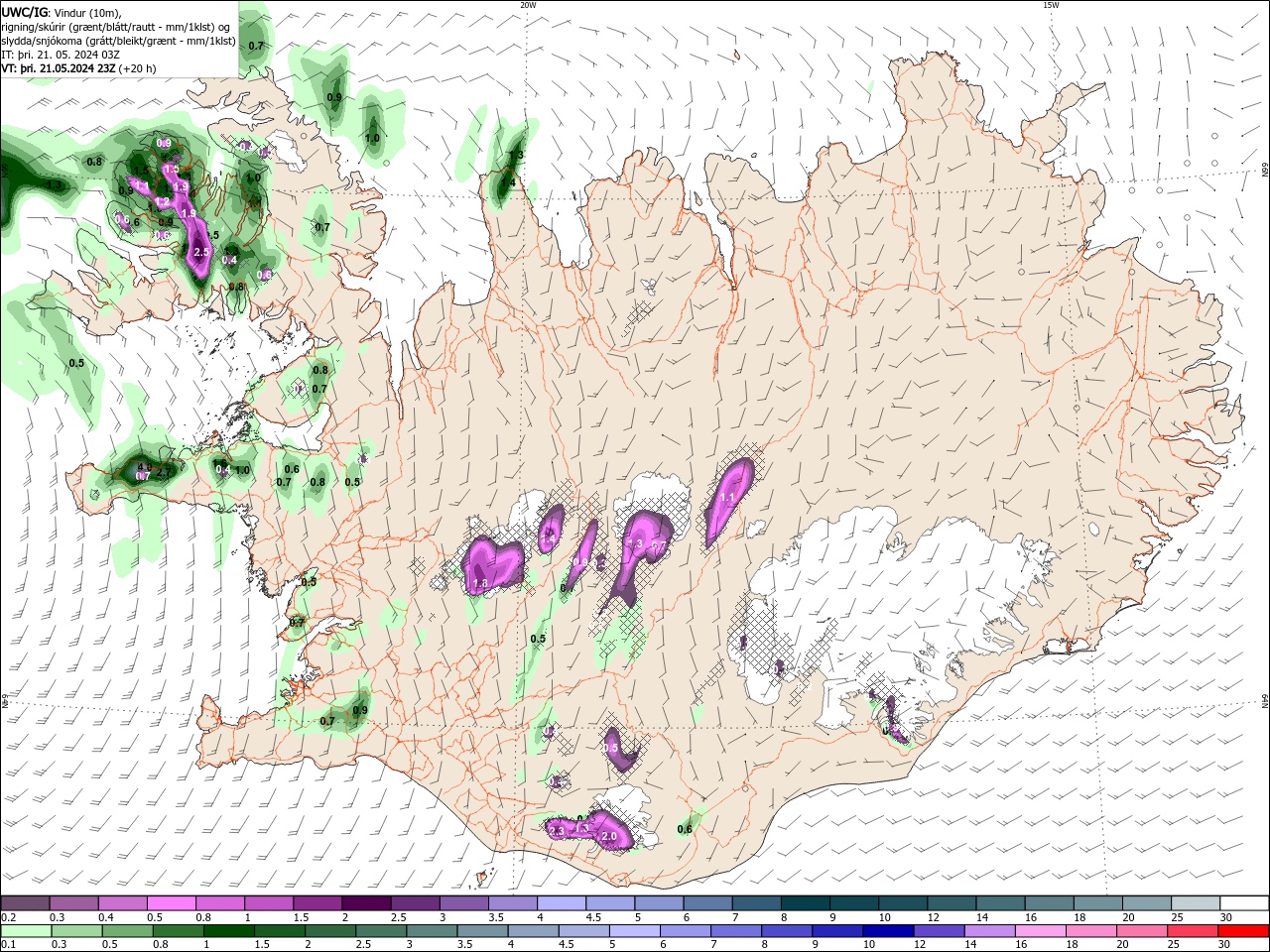The image size is (1270, 952).
Task: Click the 'IT: þri. 21. 05. 2024 03Z' line
Action: (62, 55)
